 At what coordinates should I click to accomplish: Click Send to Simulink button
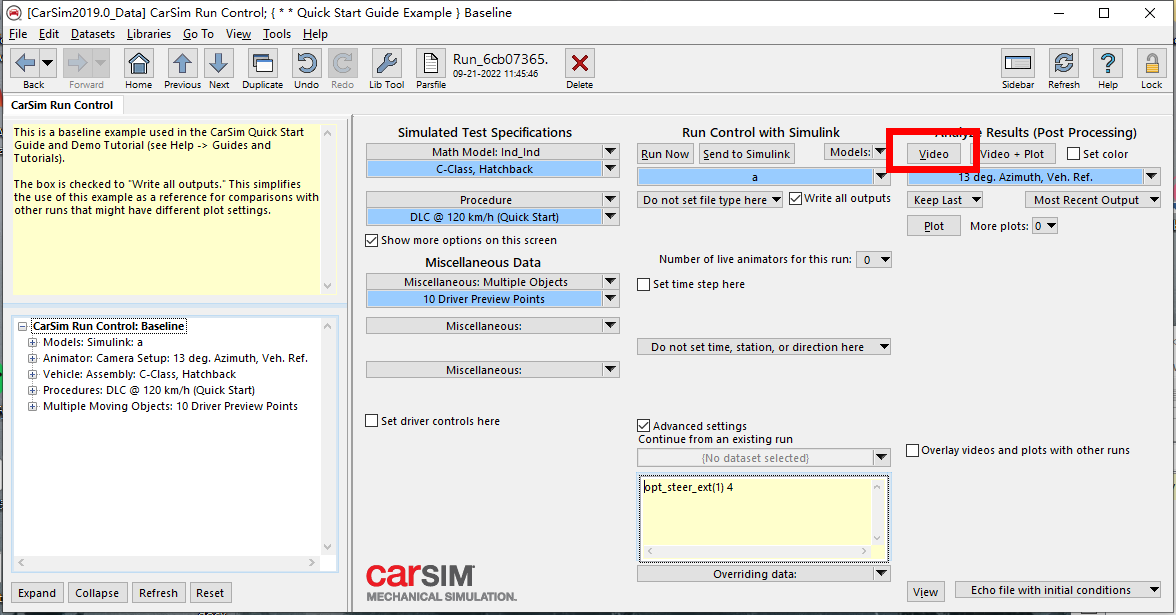746,154
